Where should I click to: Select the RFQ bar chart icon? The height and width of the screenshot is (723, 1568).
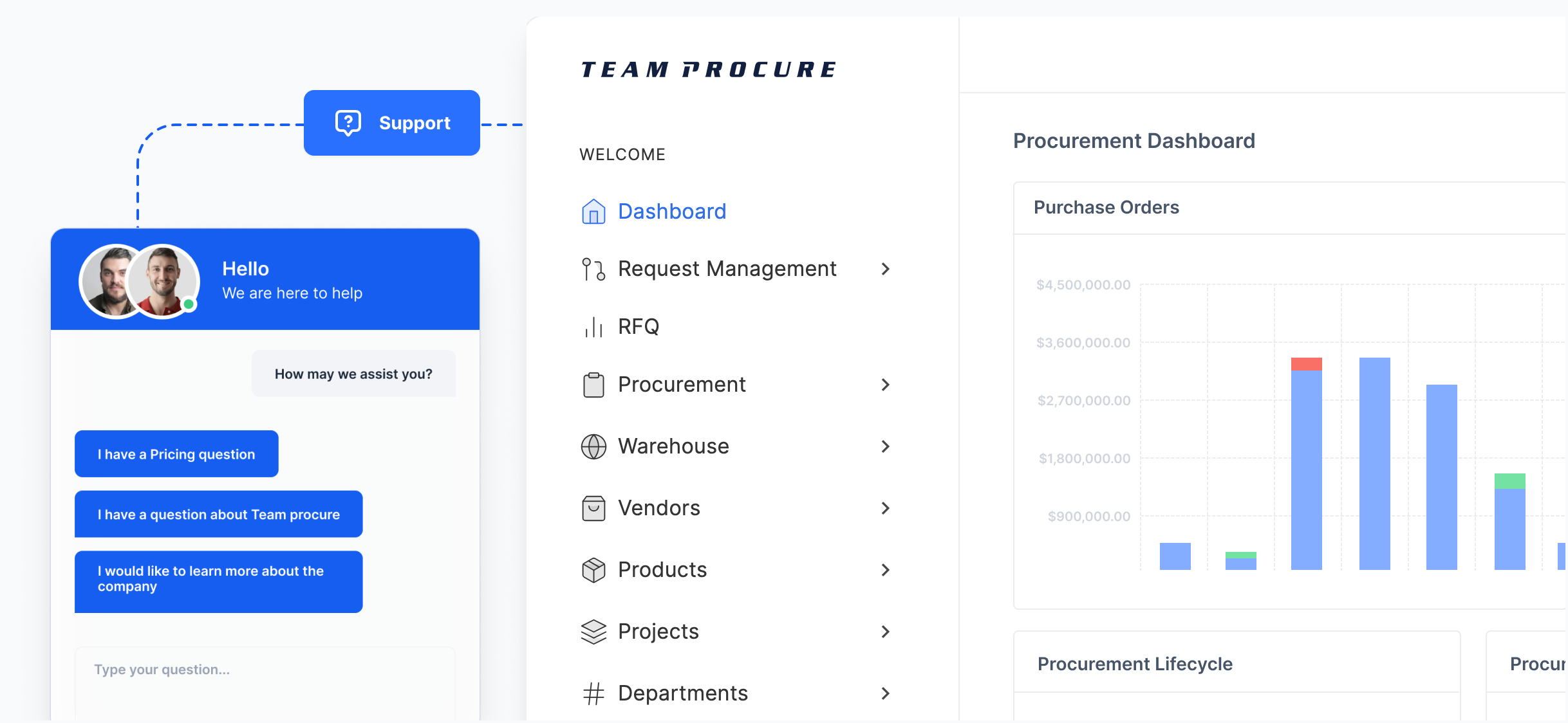(593, 327)
